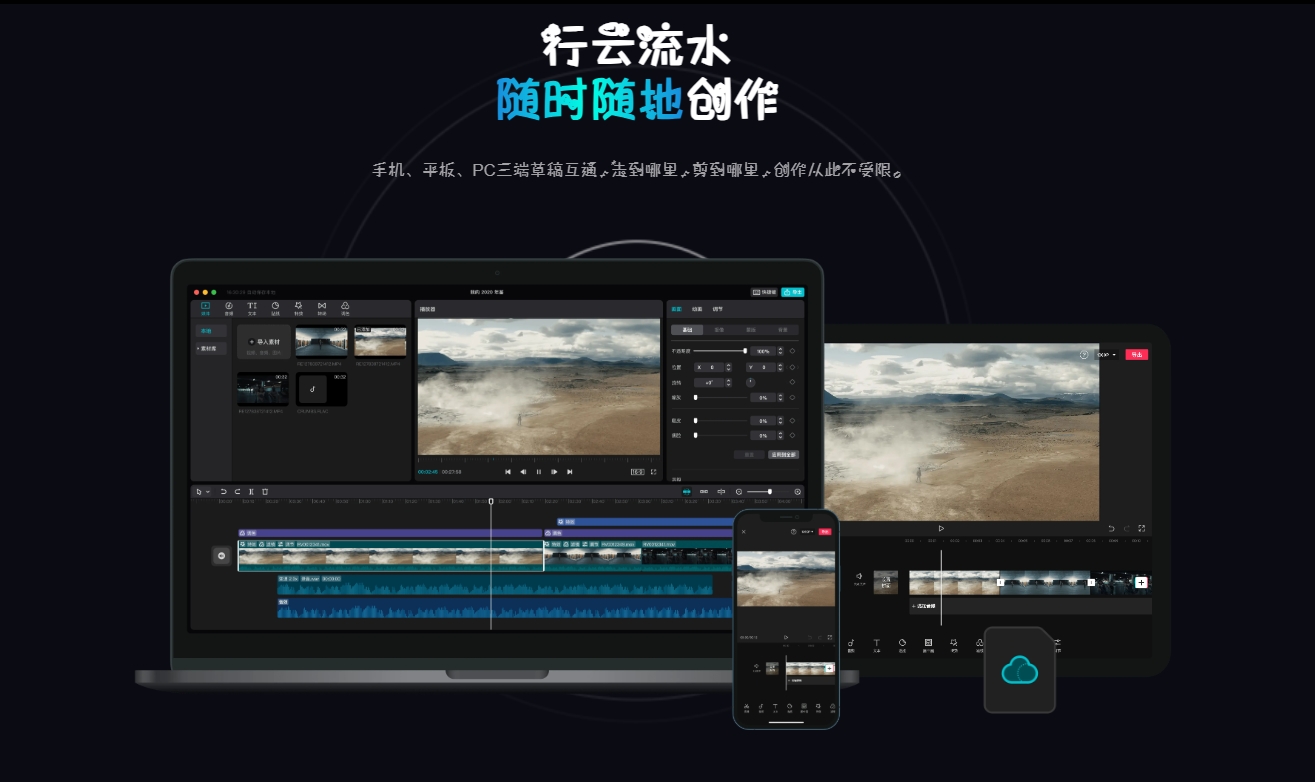Click the 导入素材 (Import Media) button

pos(263,342)
